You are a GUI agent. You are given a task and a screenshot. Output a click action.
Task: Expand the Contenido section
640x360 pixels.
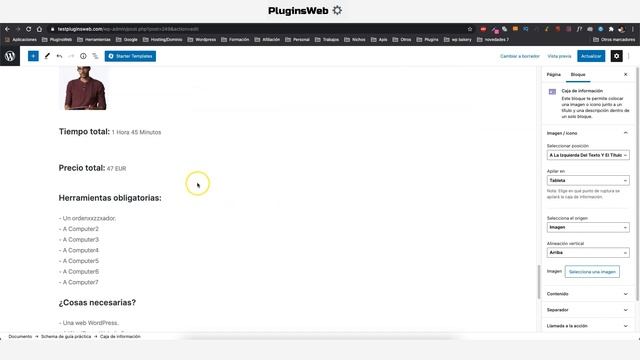click(x=587, y=294)
